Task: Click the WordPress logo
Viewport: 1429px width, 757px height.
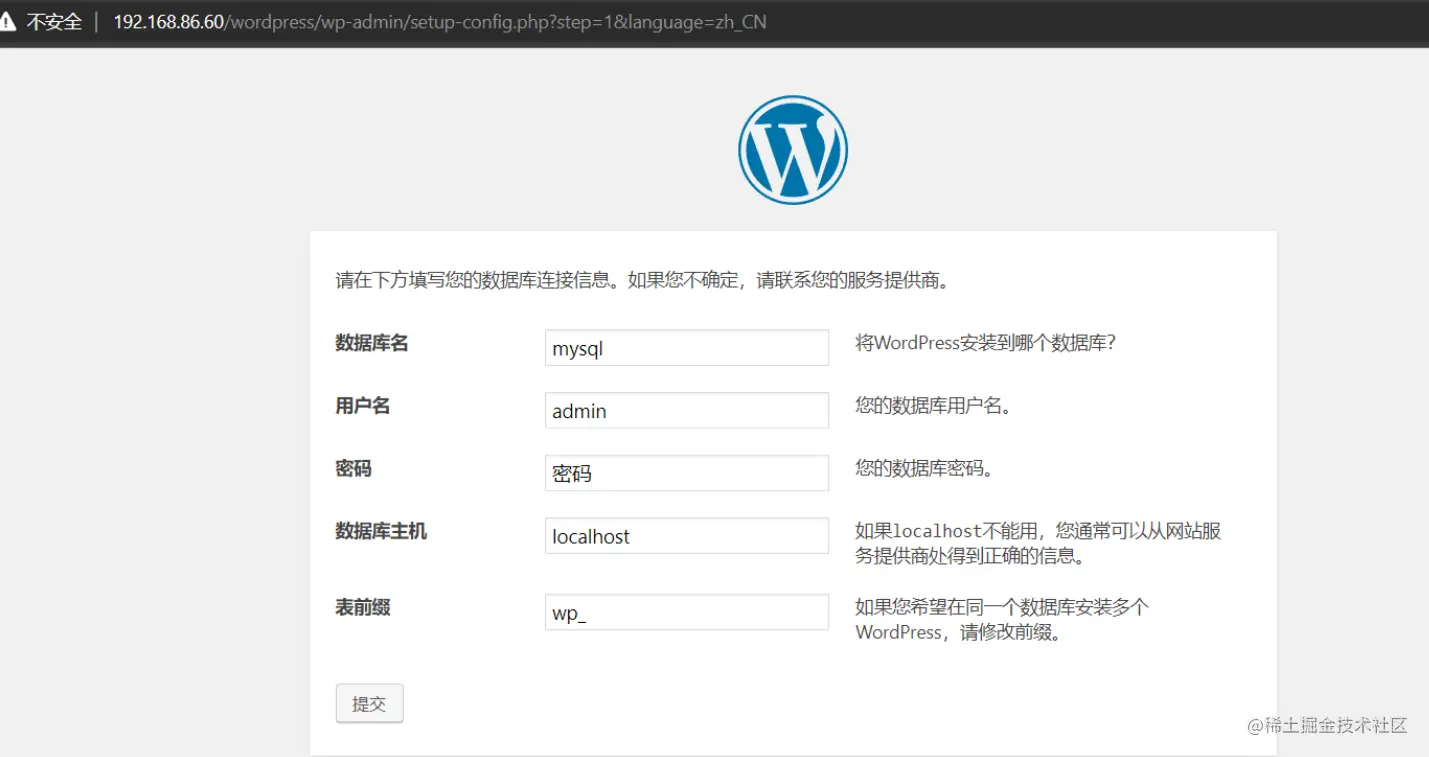Action: point(793,150)
